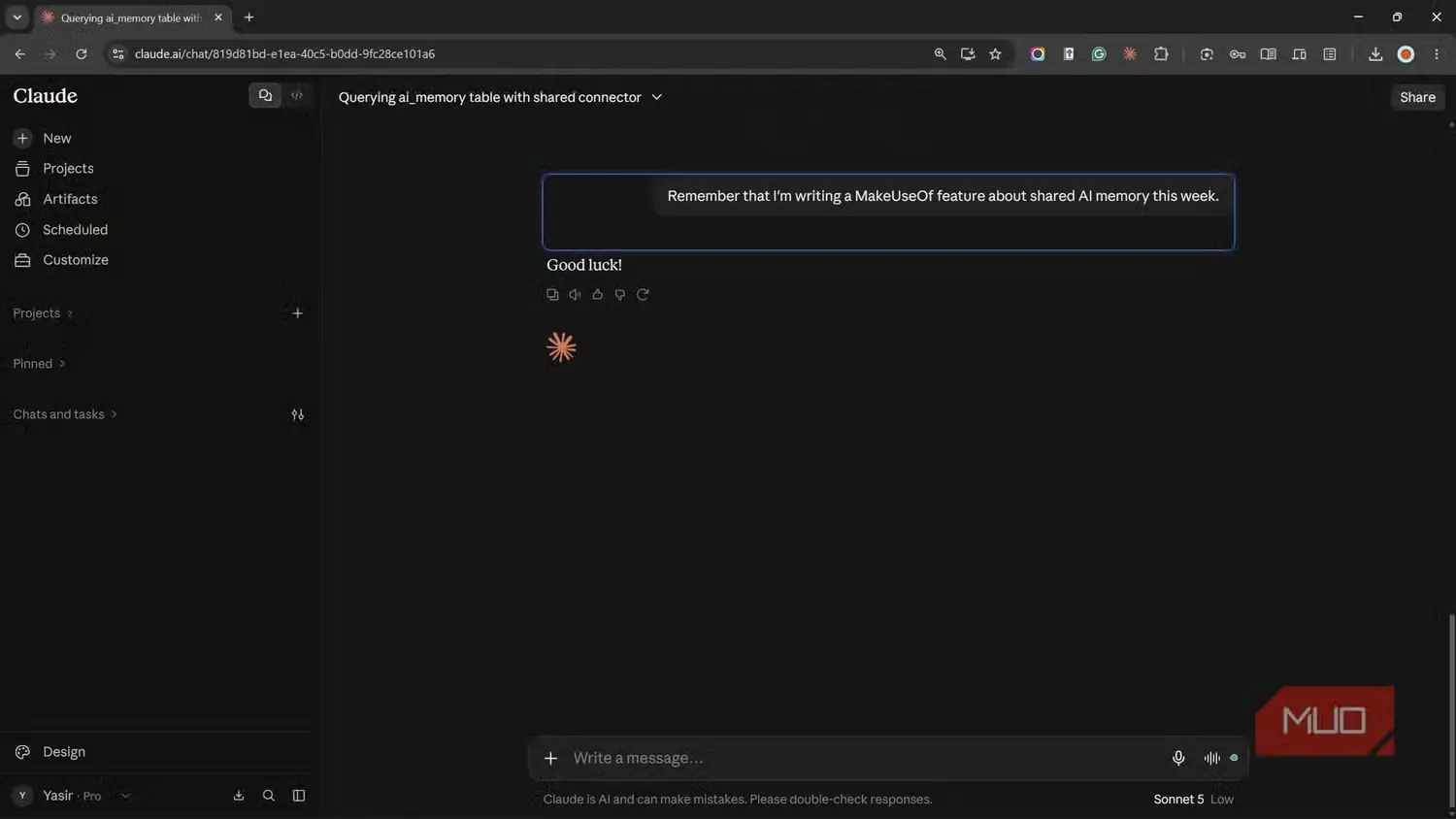The width and height of the screenshot is (1456, 819).
Task: Switch to code mode icon beside Claude logo
Action: (x=297, y=96)
